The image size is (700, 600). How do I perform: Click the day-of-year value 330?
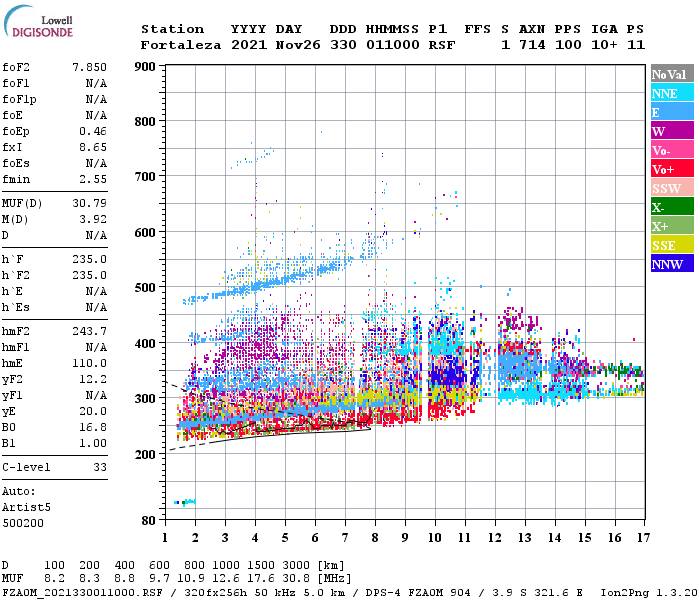coord(343,45)
